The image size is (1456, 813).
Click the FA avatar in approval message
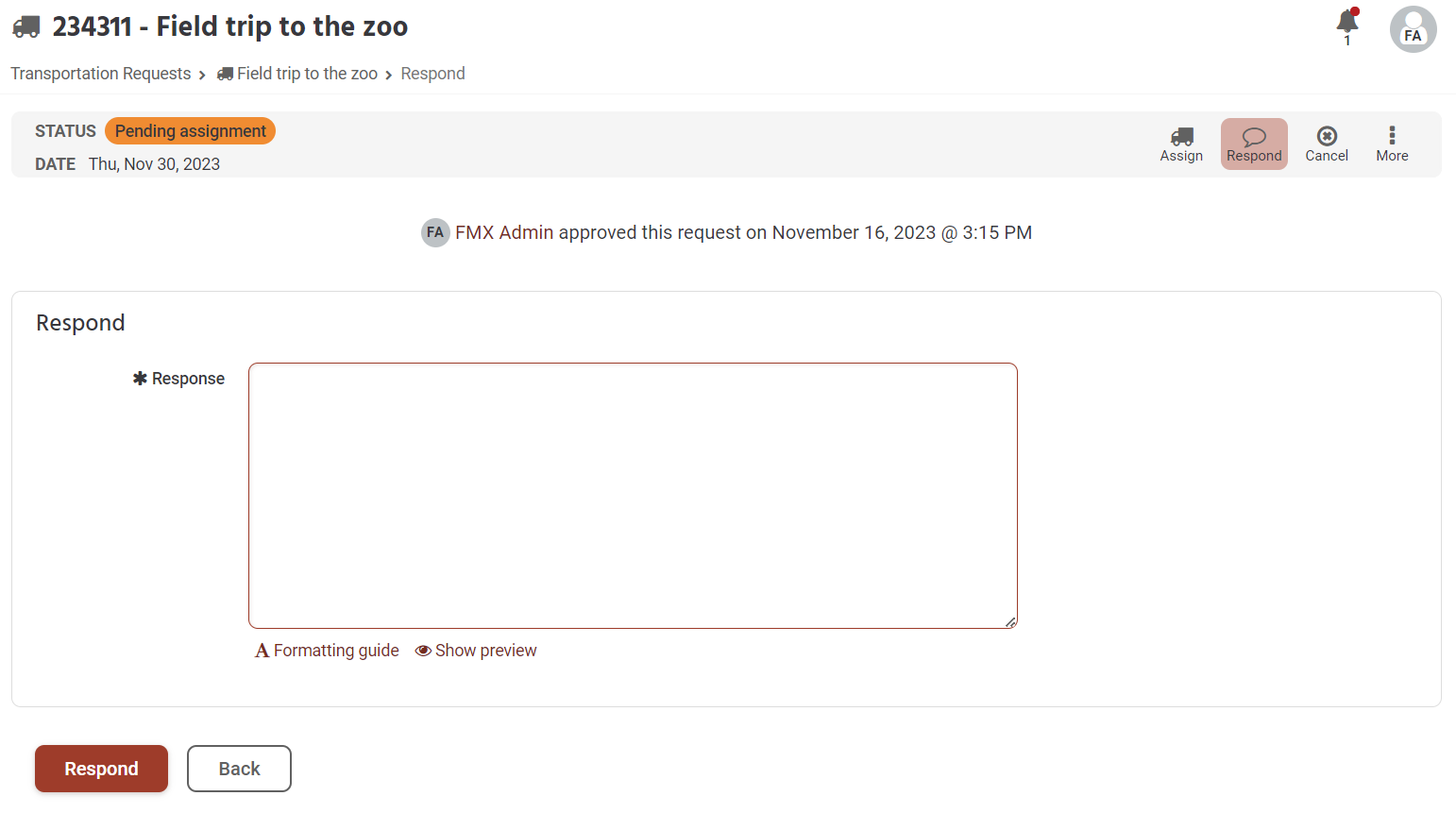point(435,232)
